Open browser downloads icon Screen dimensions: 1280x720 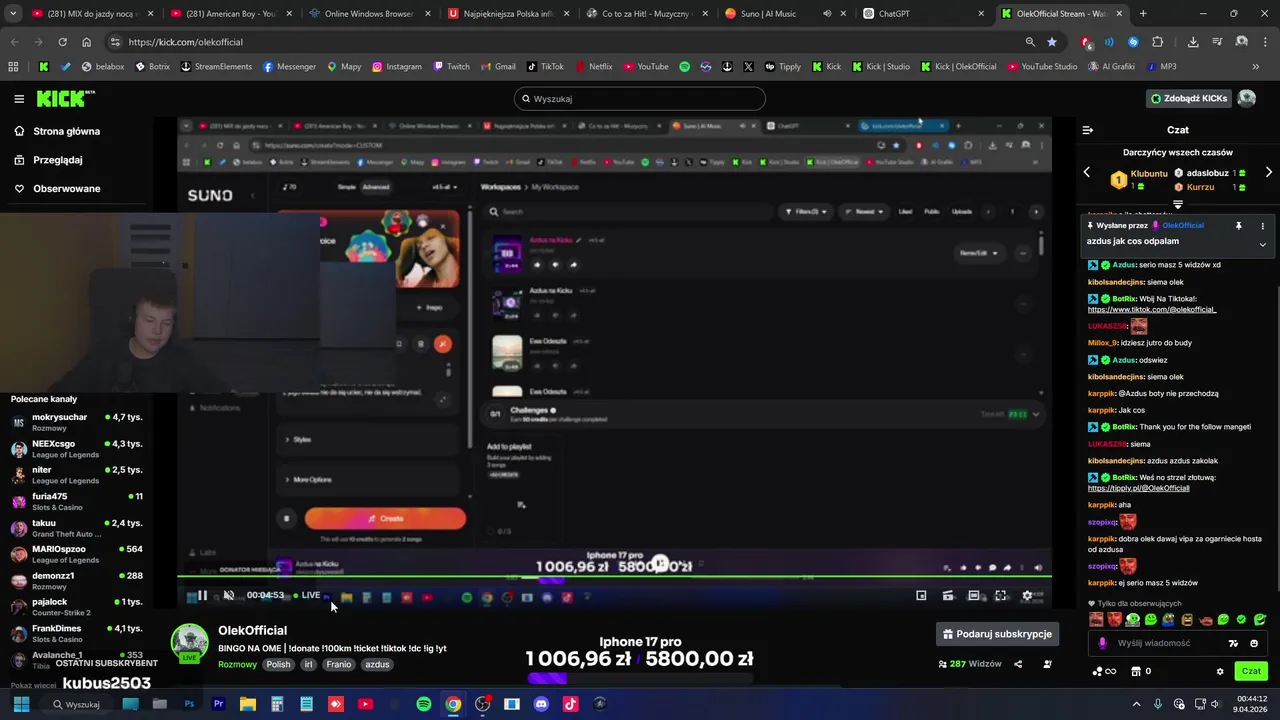pyautogui.click(x=1193, y=42)
